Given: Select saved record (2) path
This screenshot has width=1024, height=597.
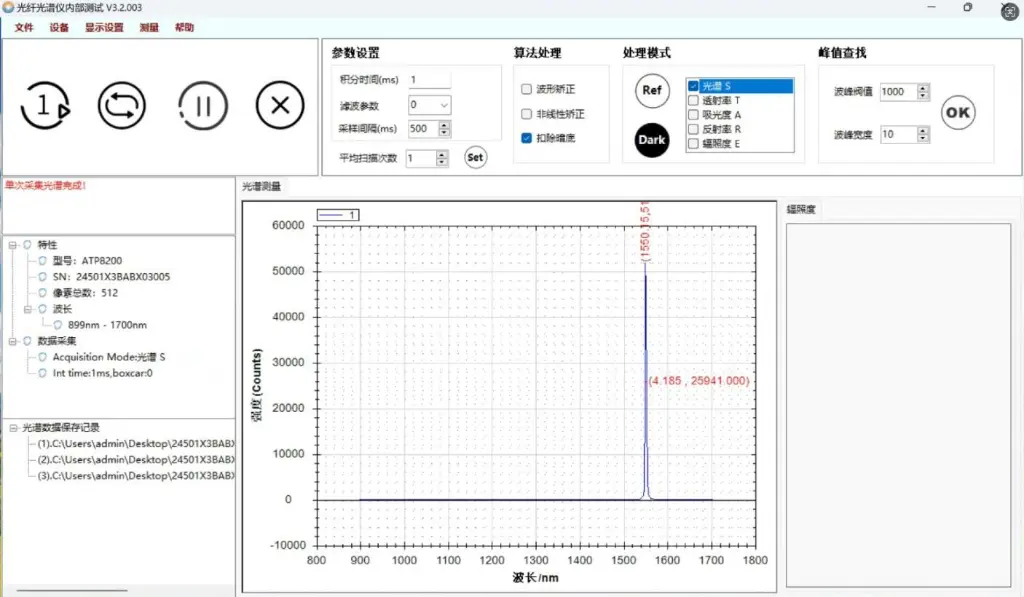Looking at the screenshot, I should pyautogui.click(x=136, y=460).
